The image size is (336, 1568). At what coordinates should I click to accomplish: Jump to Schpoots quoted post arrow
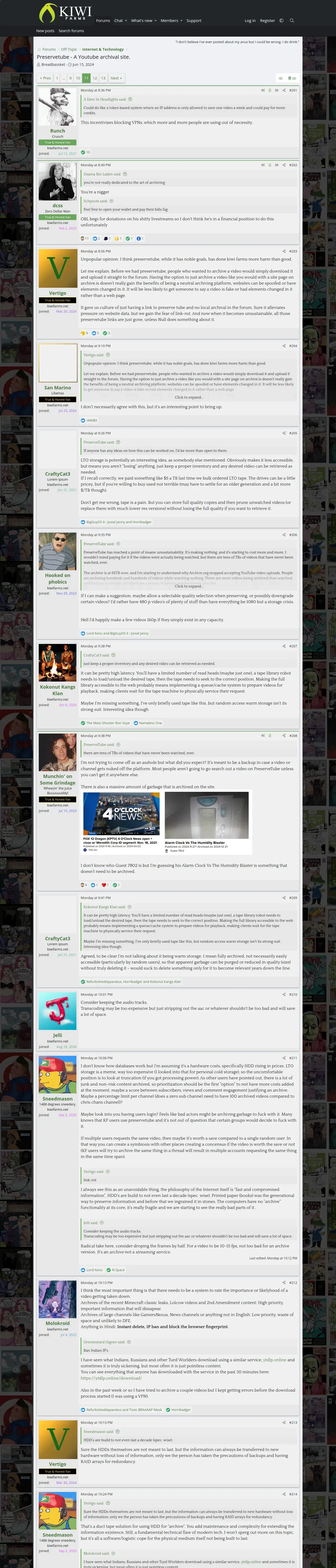click(111, 201)
